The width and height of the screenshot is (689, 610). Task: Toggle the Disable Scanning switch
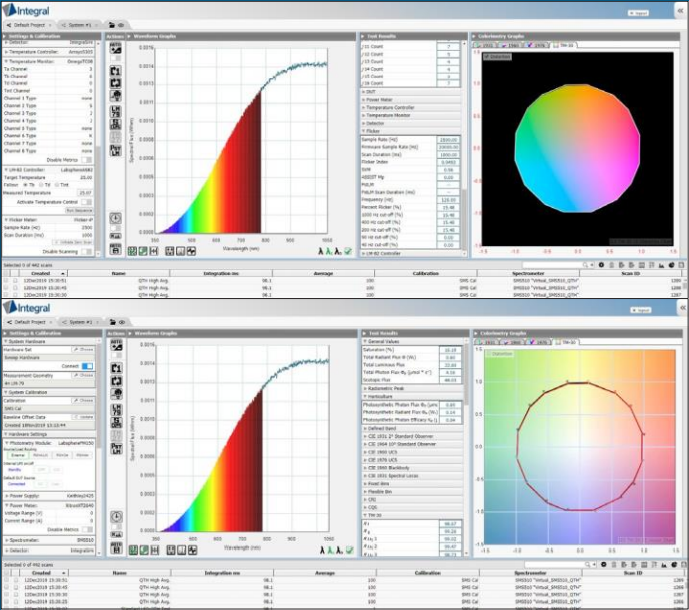pyautogui.click(x=87, y=251)
